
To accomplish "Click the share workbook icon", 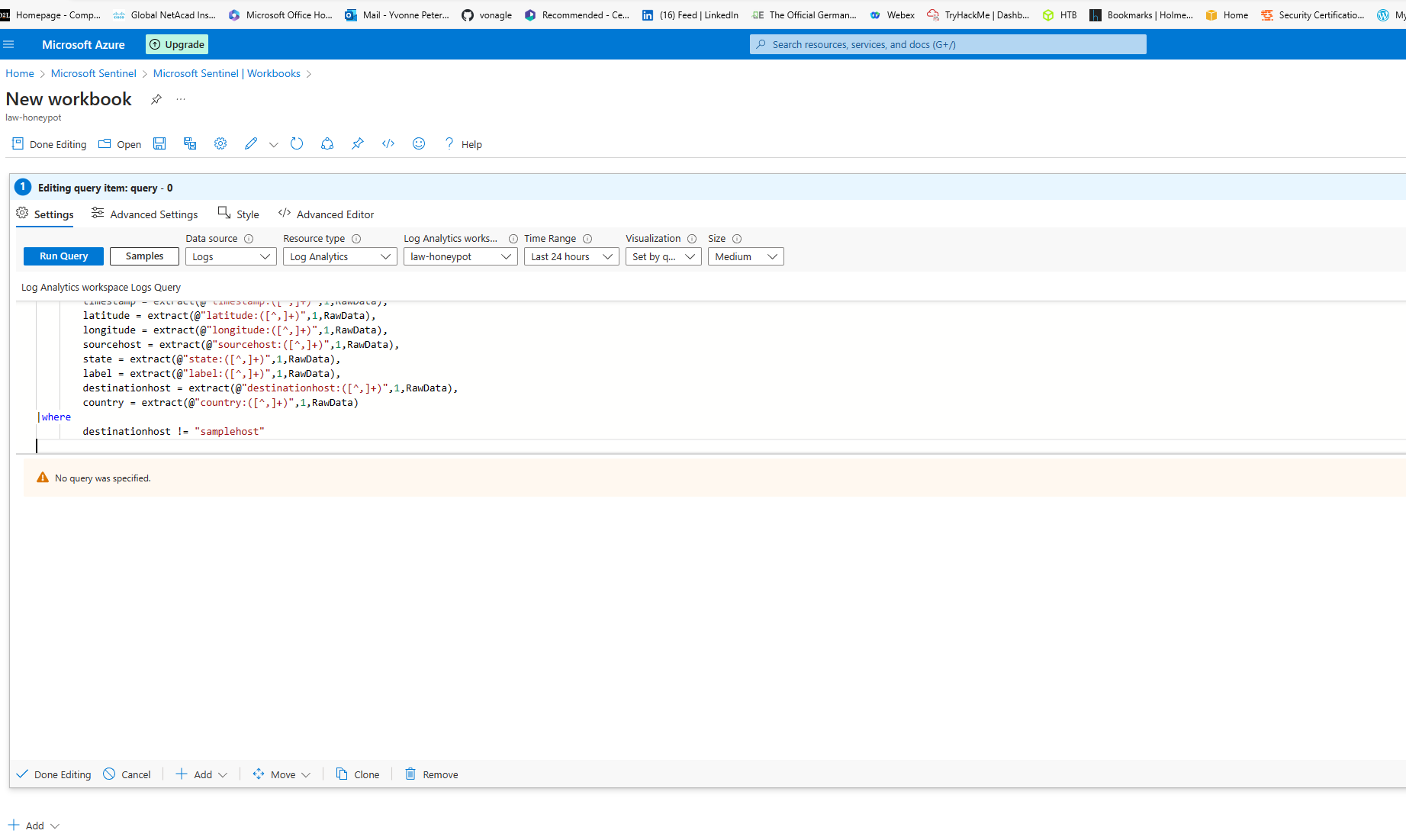I will 327,143.
